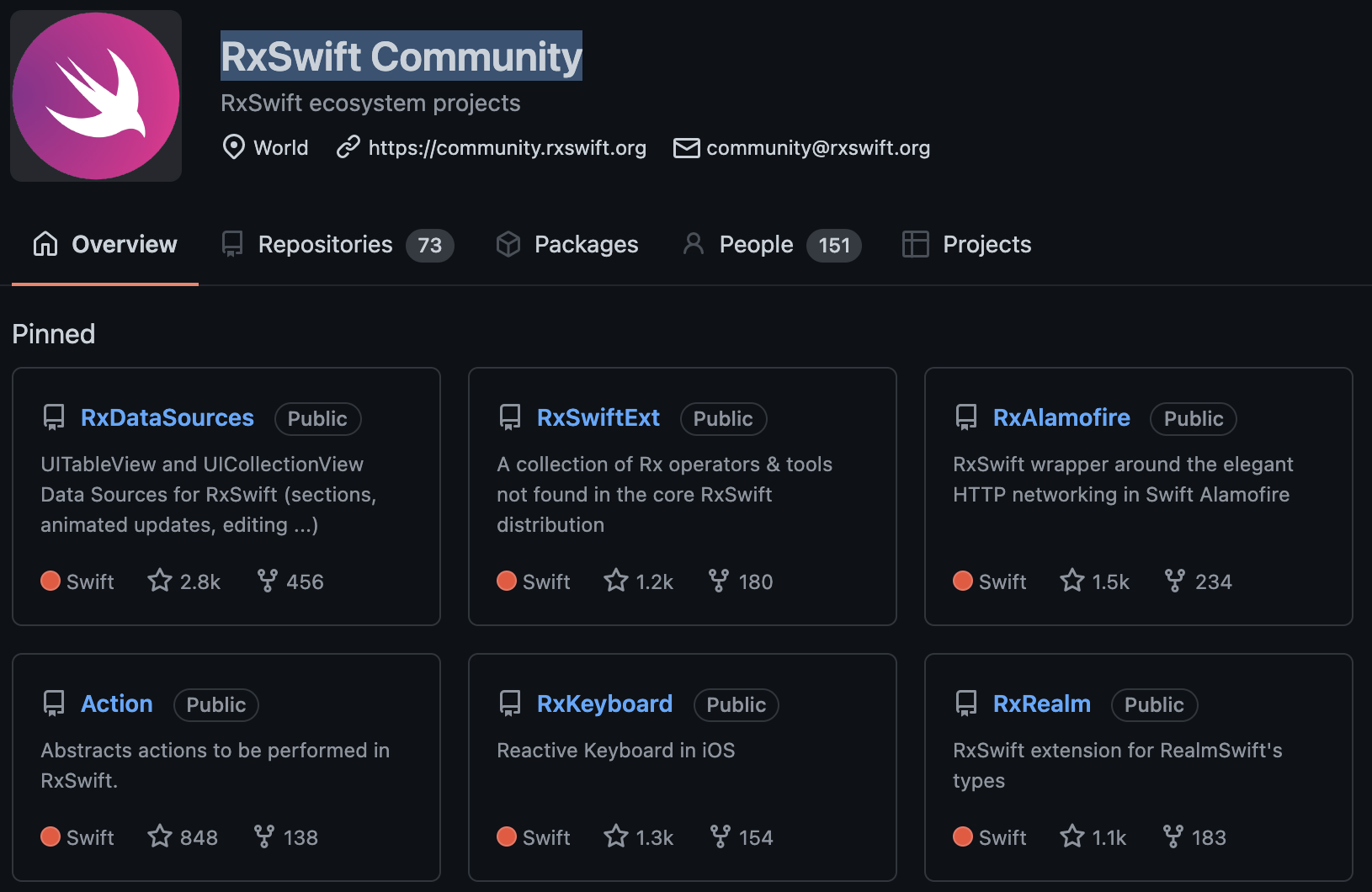Click the Swift label in the Action card
Screen dimensions: 1372x892
tap(90, 837)
